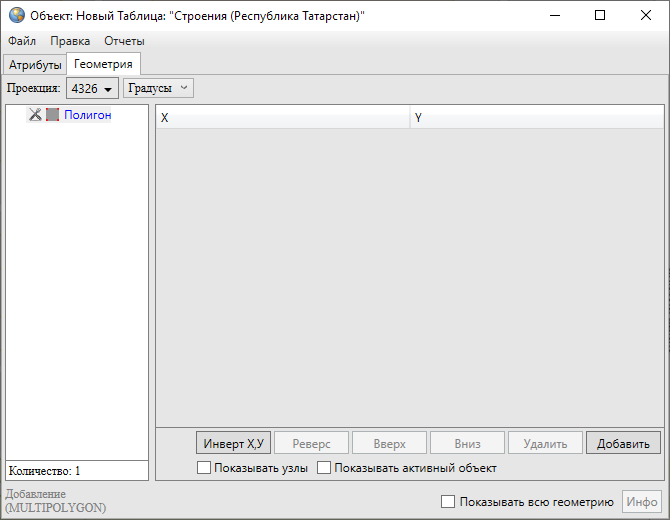Toggle Показывать активный объект checkbox
The image size is (670, 520).
[x=324, y=468]
